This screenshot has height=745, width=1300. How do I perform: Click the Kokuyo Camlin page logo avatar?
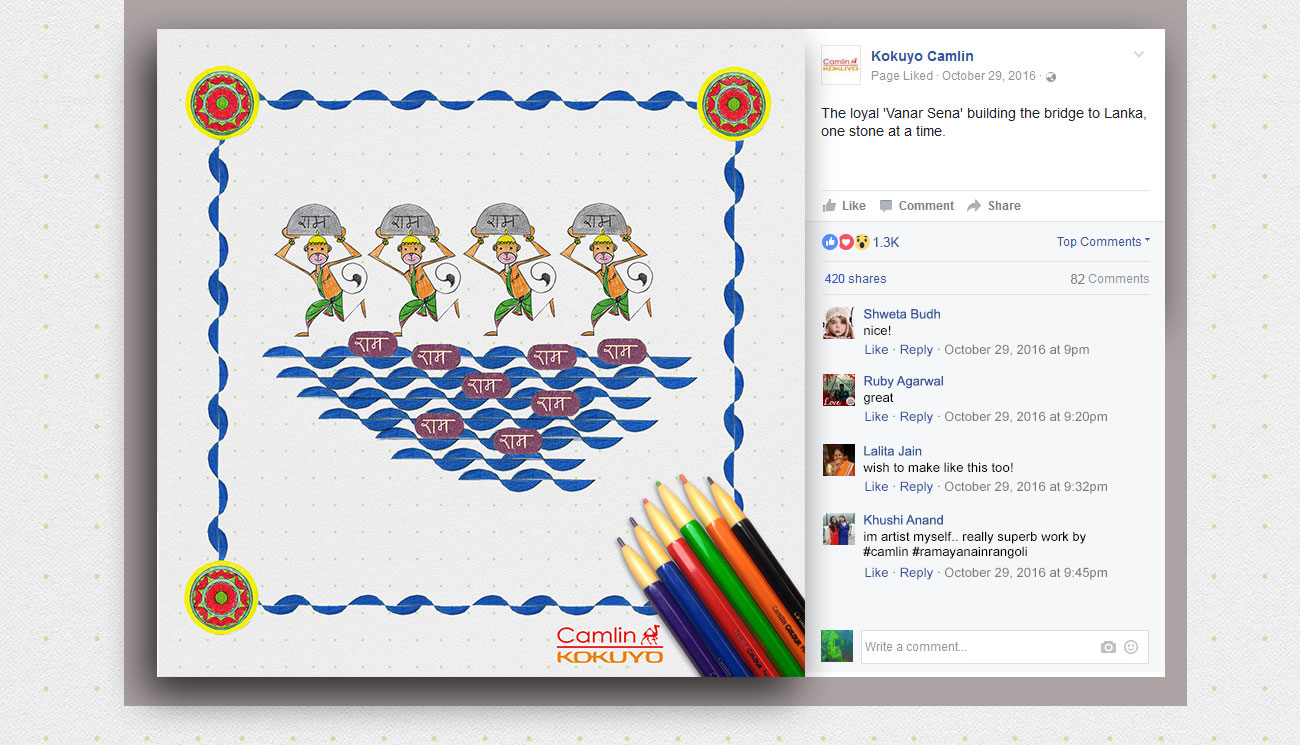[x=840, y=65]
